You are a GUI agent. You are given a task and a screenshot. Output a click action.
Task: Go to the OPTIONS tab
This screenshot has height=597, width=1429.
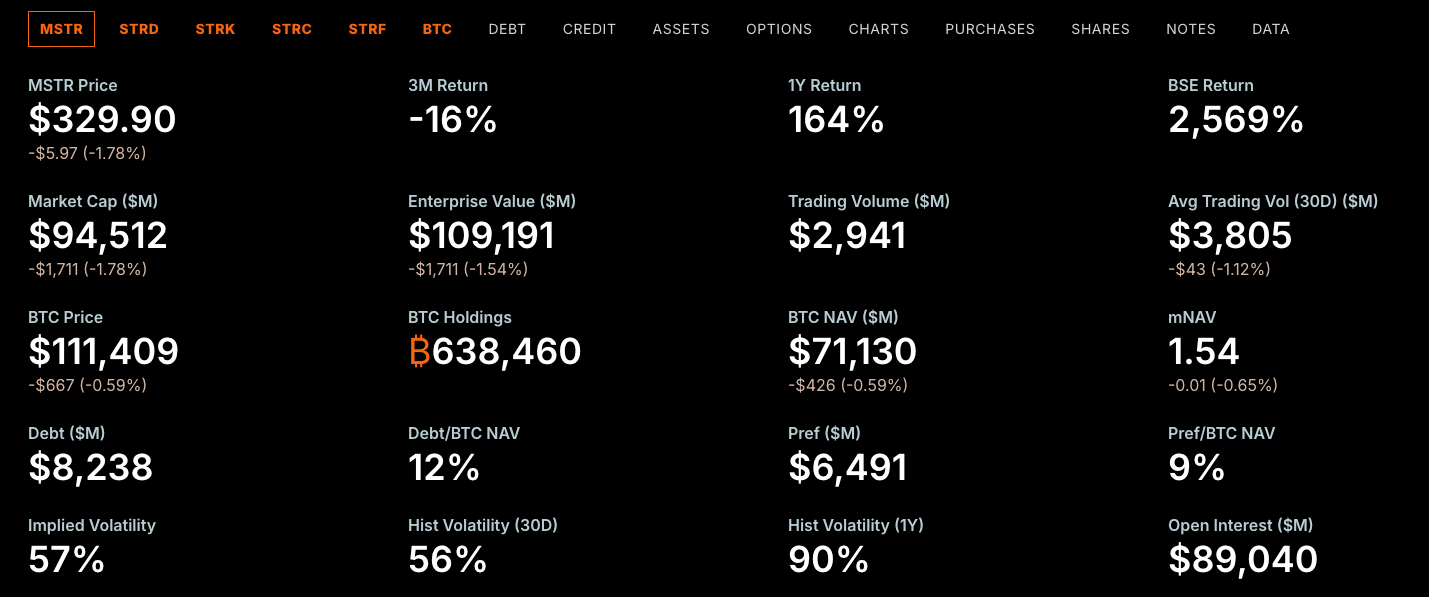779,29
